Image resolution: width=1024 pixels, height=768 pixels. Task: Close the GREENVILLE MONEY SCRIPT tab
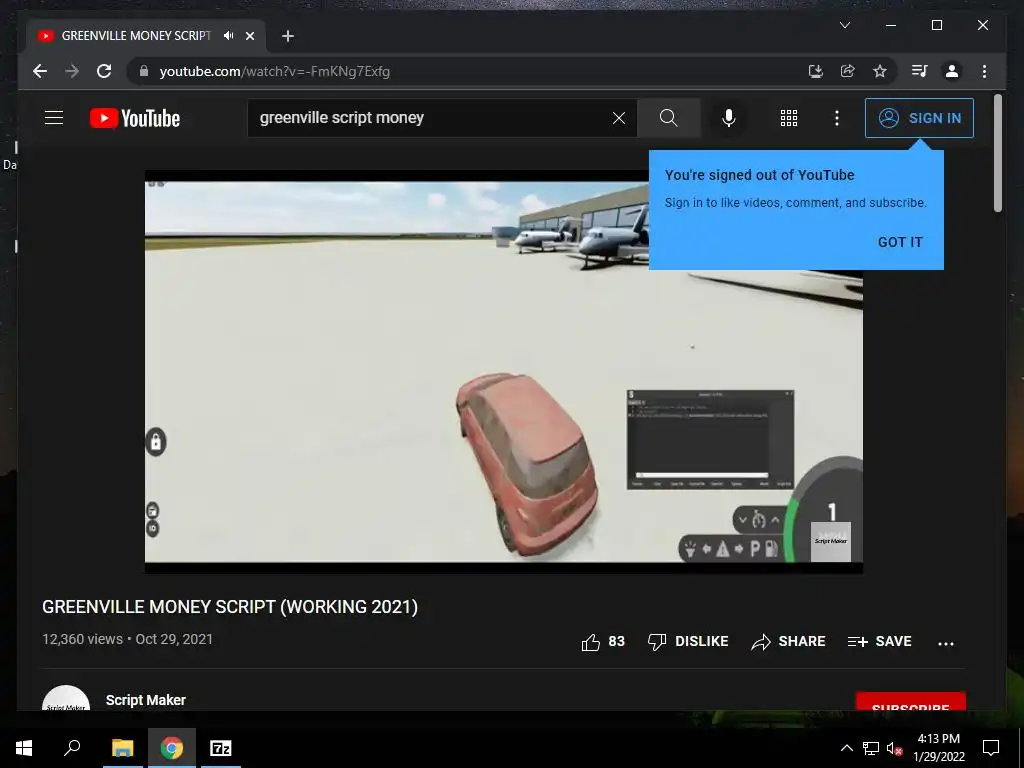point(249,36)
